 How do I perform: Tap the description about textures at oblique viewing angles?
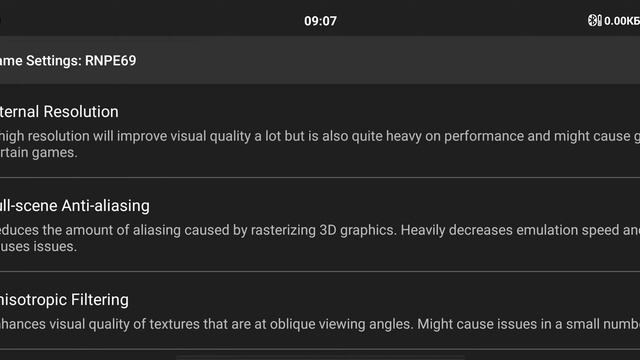tap(320, 324)
